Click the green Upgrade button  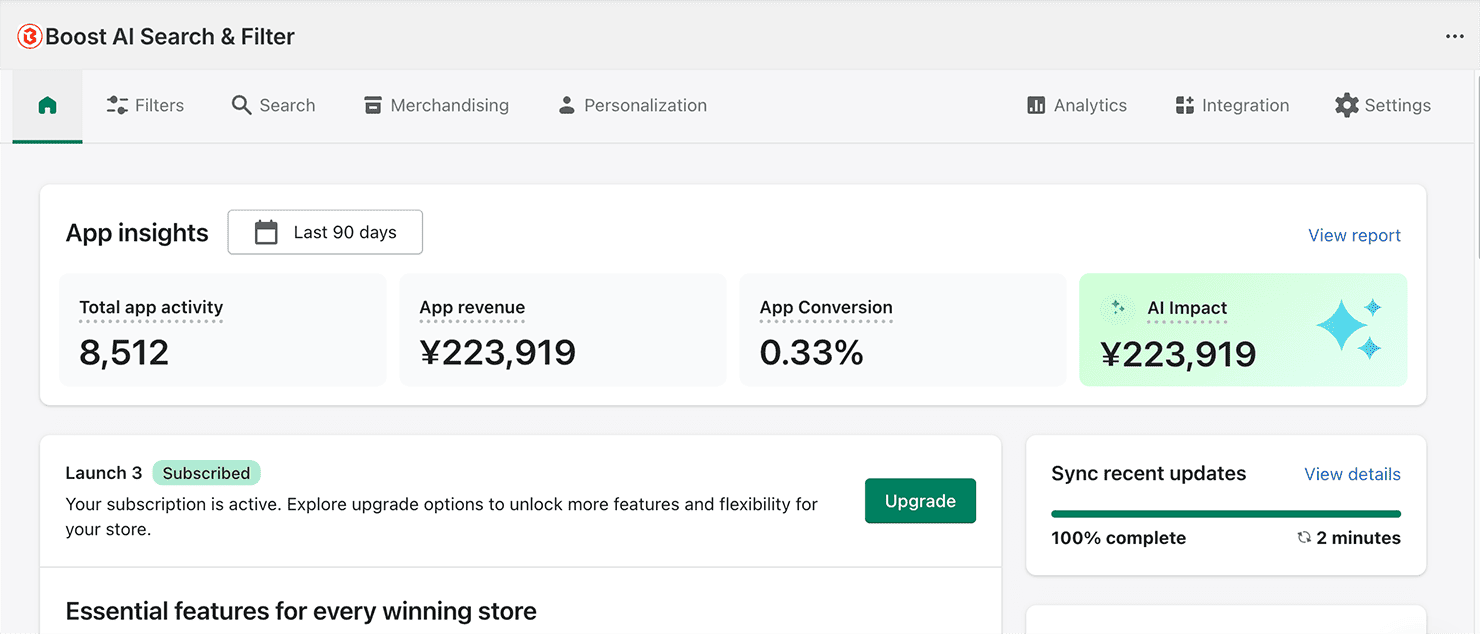[920, 501]
